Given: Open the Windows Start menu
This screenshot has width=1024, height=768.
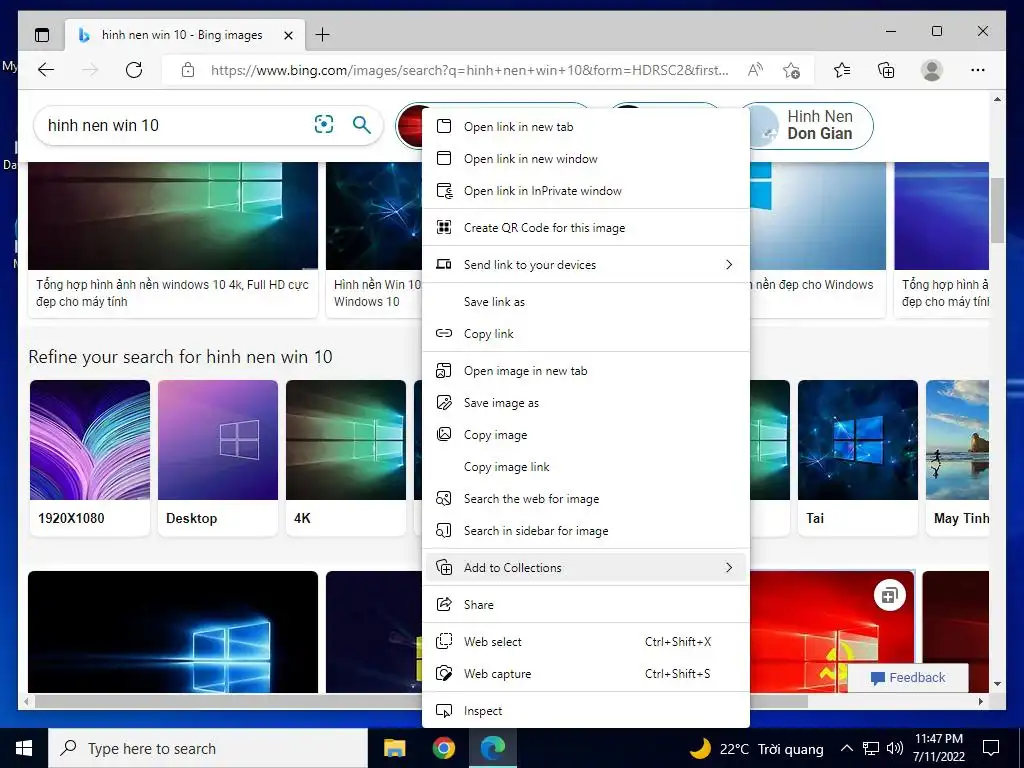Looking at the screenshot, I should coord(24,748).
